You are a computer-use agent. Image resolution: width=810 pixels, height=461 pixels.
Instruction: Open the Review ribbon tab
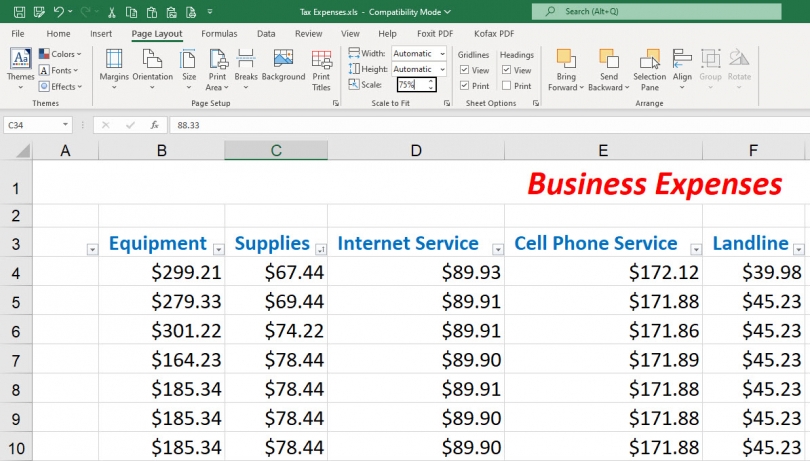point(308,33)
